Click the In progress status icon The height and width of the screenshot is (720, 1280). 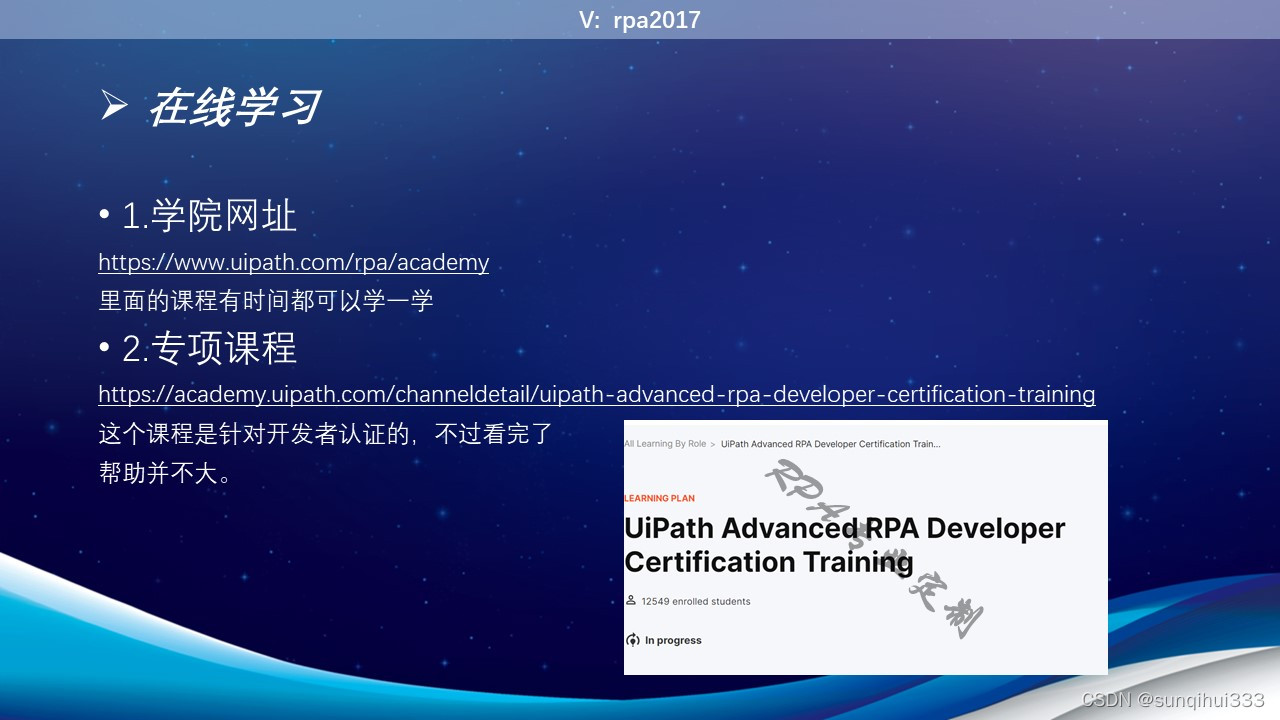click(632, 640)
